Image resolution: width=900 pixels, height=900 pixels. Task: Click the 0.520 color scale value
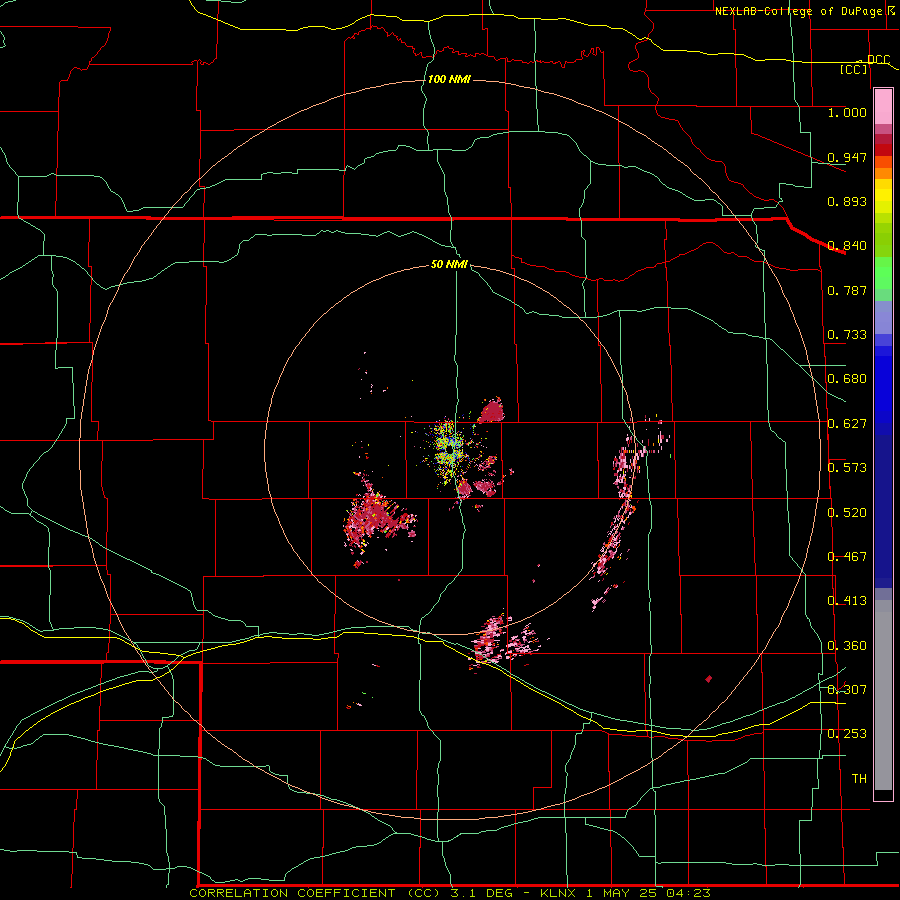coord(847,513)
